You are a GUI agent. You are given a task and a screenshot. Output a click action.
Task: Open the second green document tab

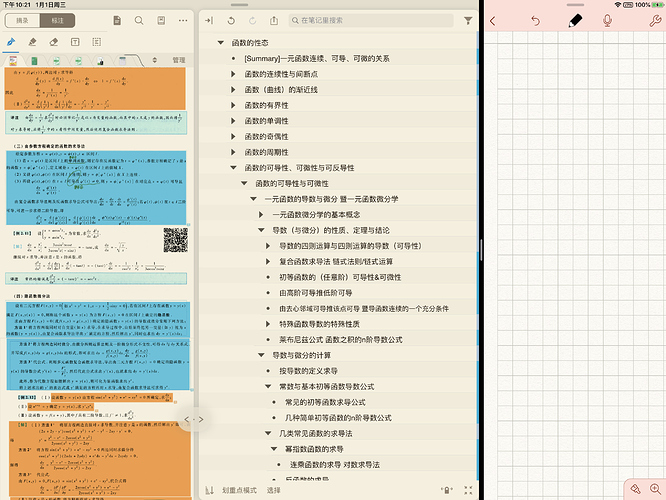click(34, 61)
